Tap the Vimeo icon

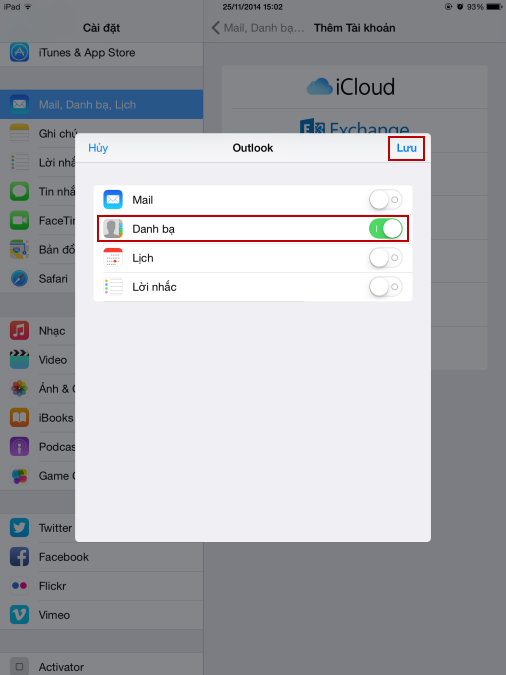(x=19, y=615)
